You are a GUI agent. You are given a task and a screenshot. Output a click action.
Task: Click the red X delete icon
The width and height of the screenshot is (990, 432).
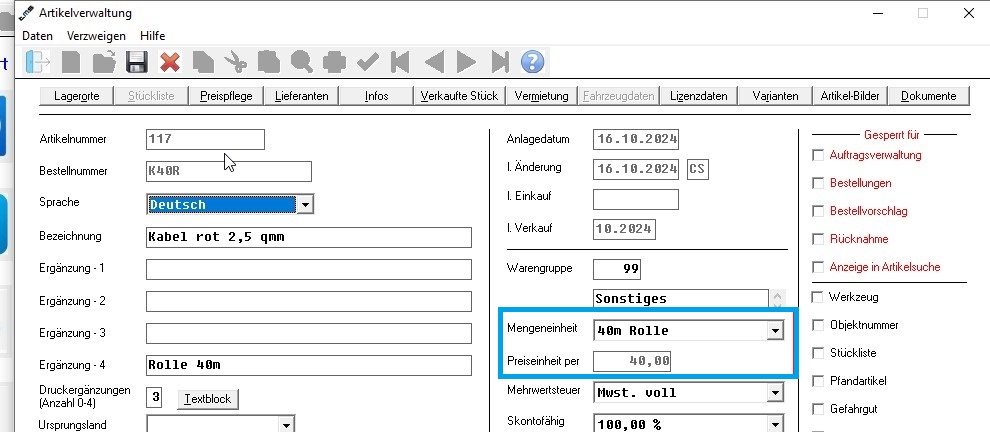click(170, 62)
